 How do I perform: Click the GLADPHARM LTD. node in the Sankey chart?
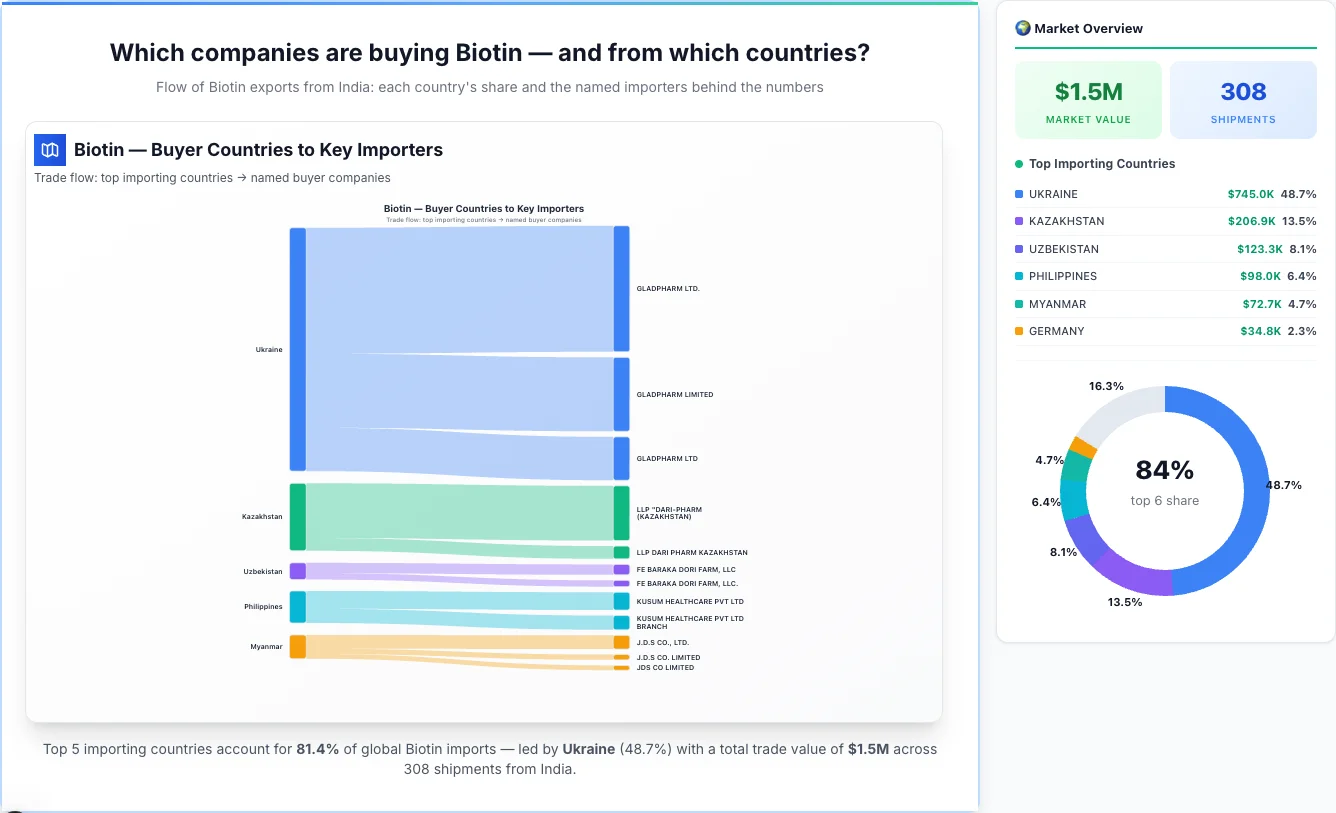(621, 287)
